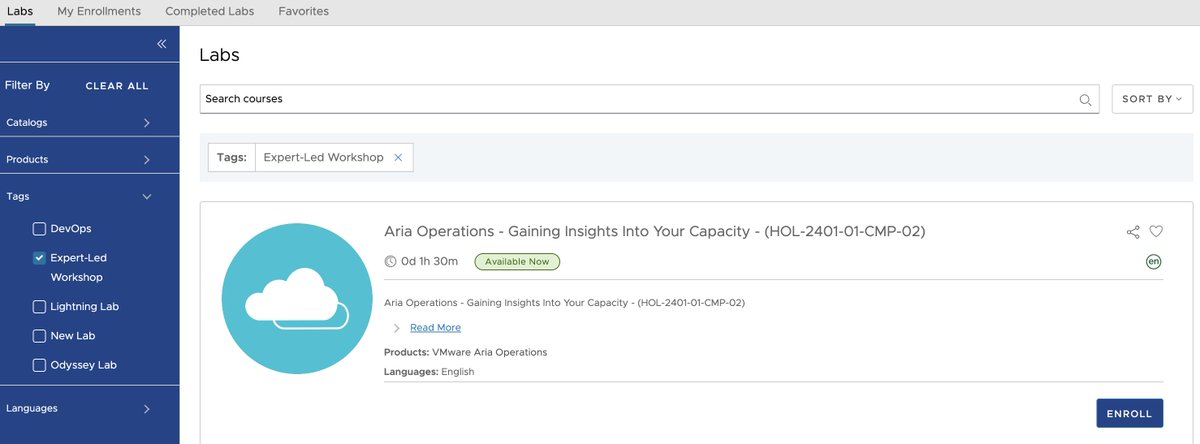Uncheck the Expert-Led Workshop checkbox
This screenshot has width=1200, height=444.
[39, 258]
